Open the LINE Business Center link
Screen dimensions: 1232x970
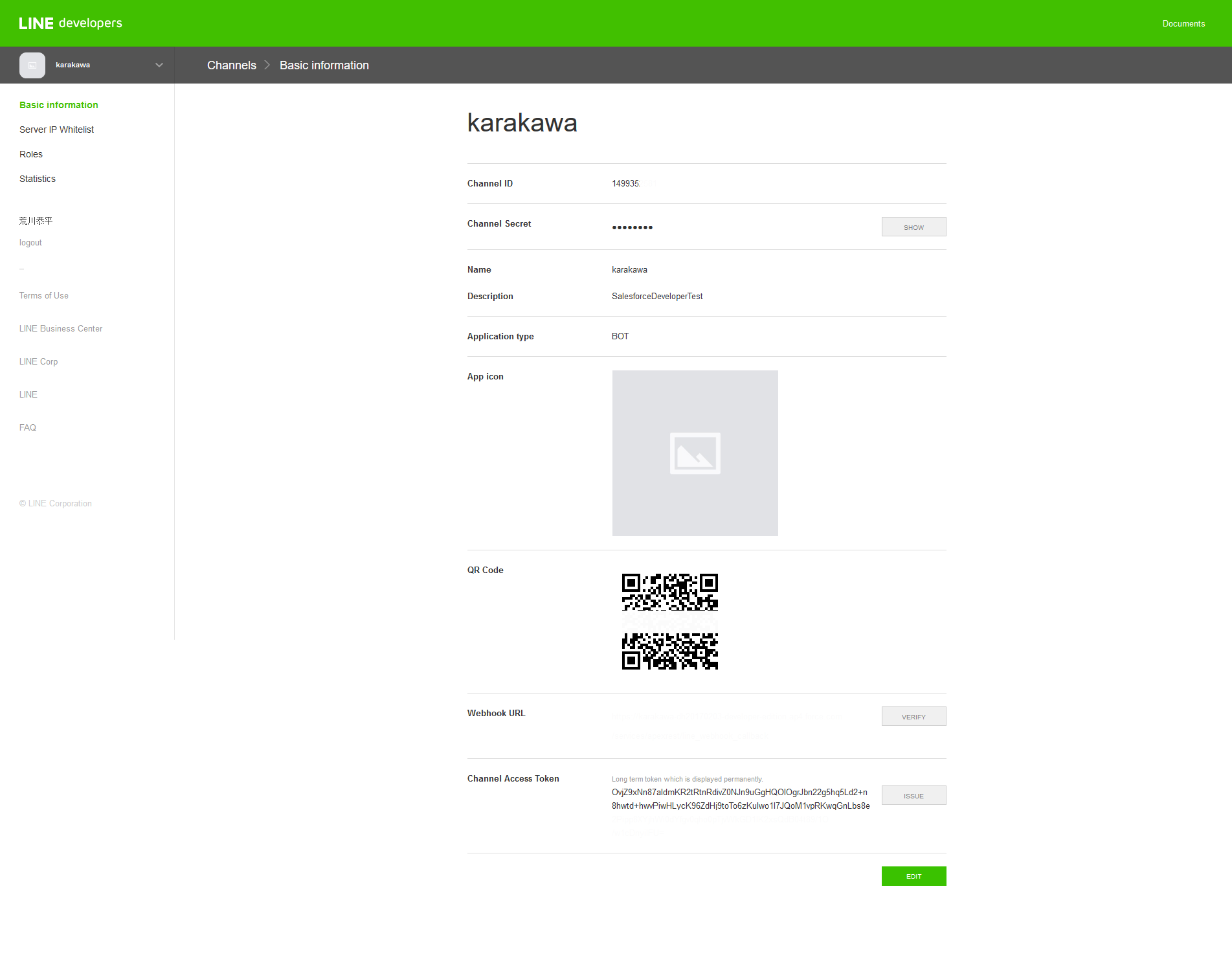(61, 329)
